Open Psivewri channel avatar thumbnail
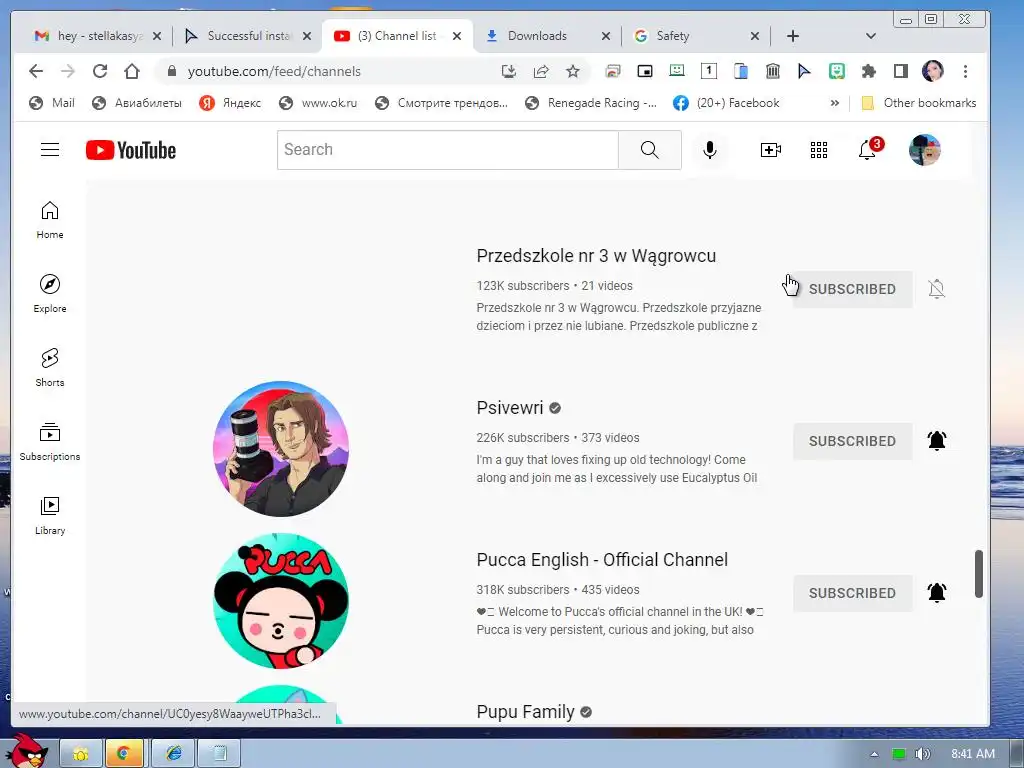The width and height of the screenshot is (1024, 768). (281, 449)
